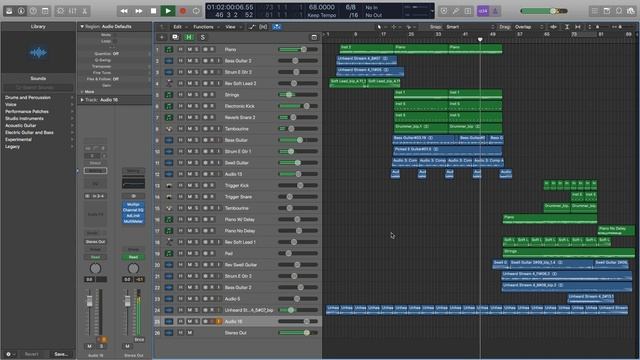The image size is (640, 360).
Task: Hide the Electronic Kick track
Action: 180,106
